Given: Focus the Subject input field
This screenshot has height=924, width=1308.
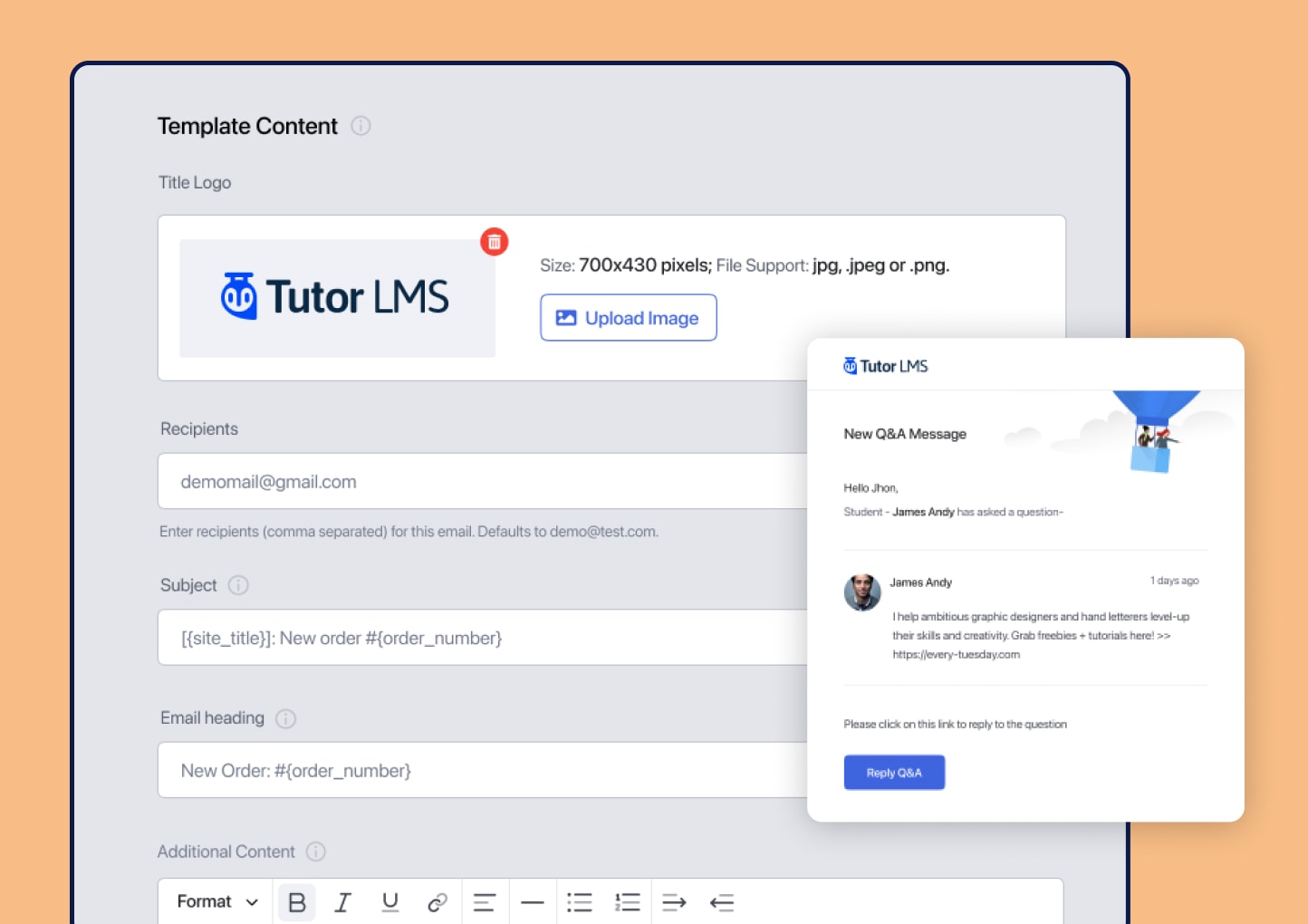Looking at the screenshot, I should tap(483, 638).
